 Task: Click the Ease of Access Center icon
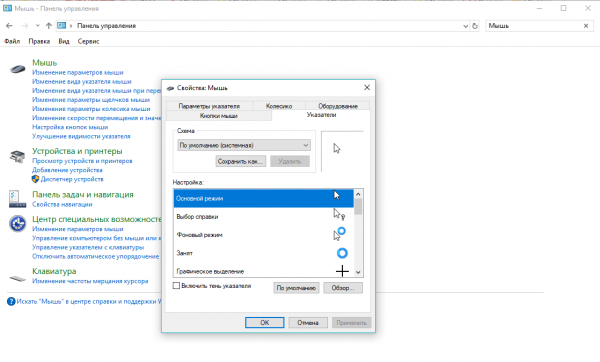(17, 223)
